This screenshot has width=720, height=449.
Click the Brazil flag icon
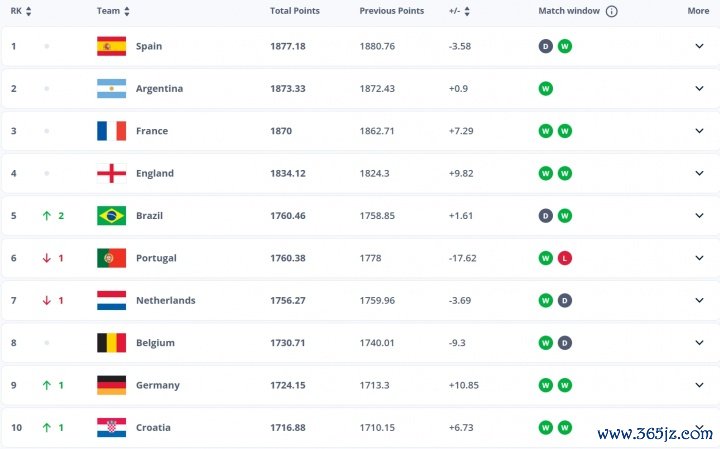(111, 215)
